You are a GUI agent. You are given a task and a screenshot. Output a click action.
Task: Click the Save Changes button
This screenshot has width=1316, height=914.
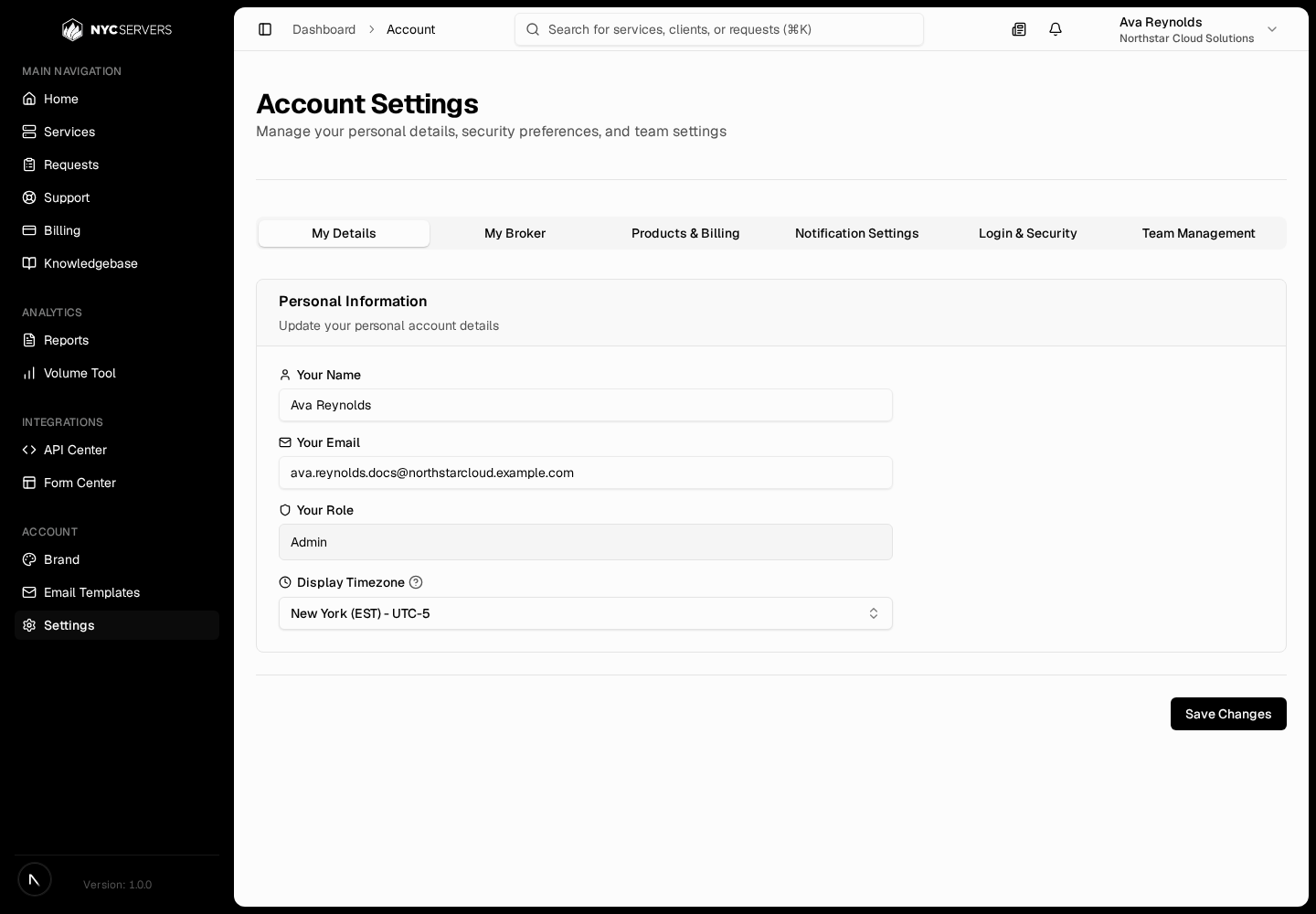pos(1228,714)
